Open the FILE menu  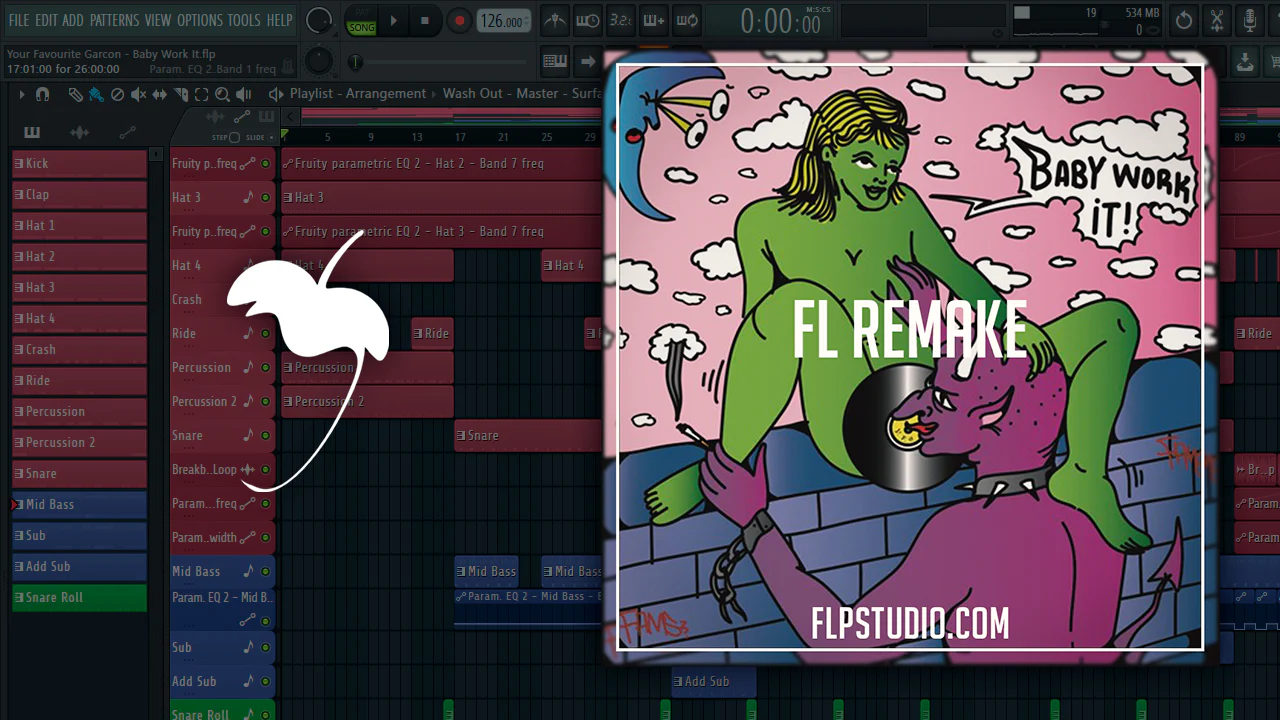pyautogui.click(x=19, y=20)
